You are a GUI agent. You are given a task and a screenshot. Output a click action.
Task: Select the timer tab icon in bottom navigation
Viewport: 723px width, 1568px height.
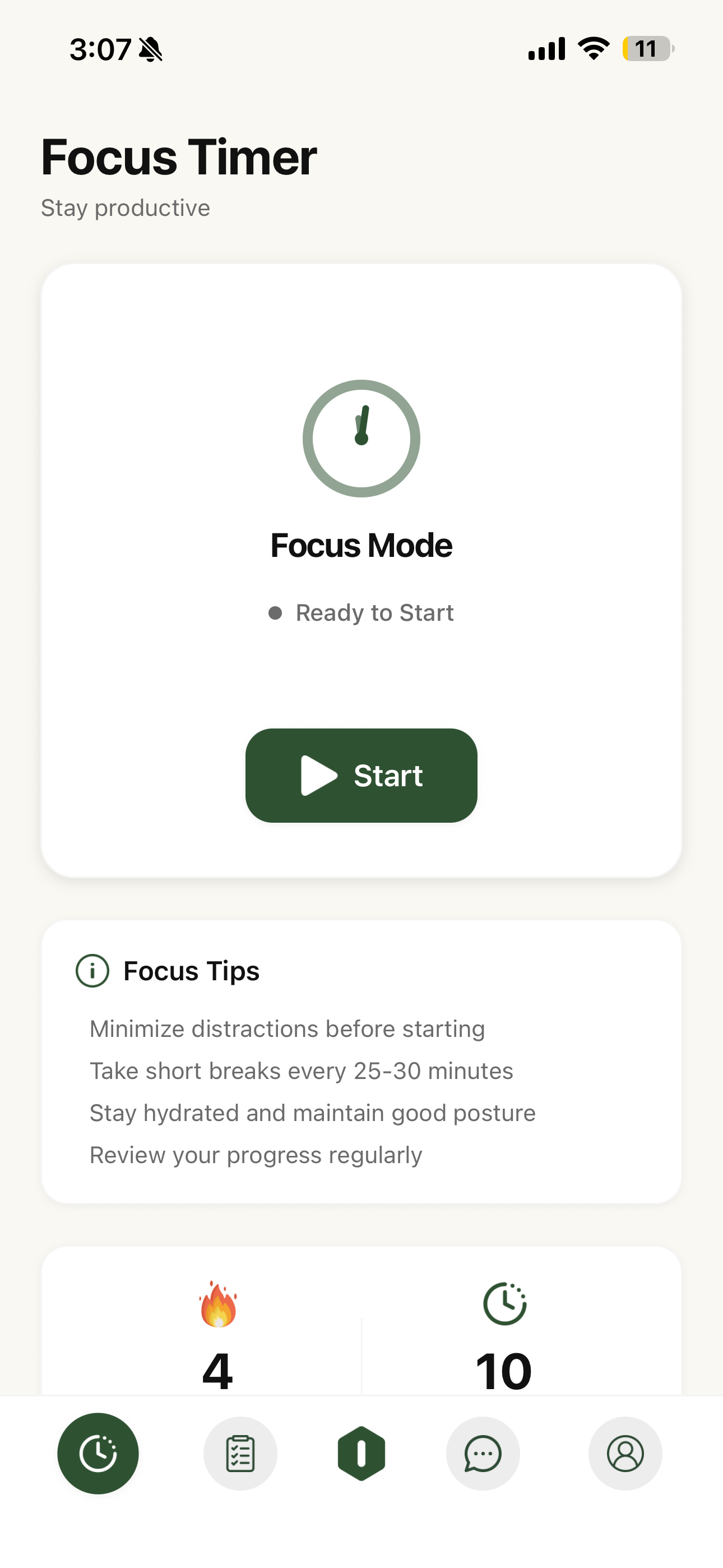click(98, 1454)
